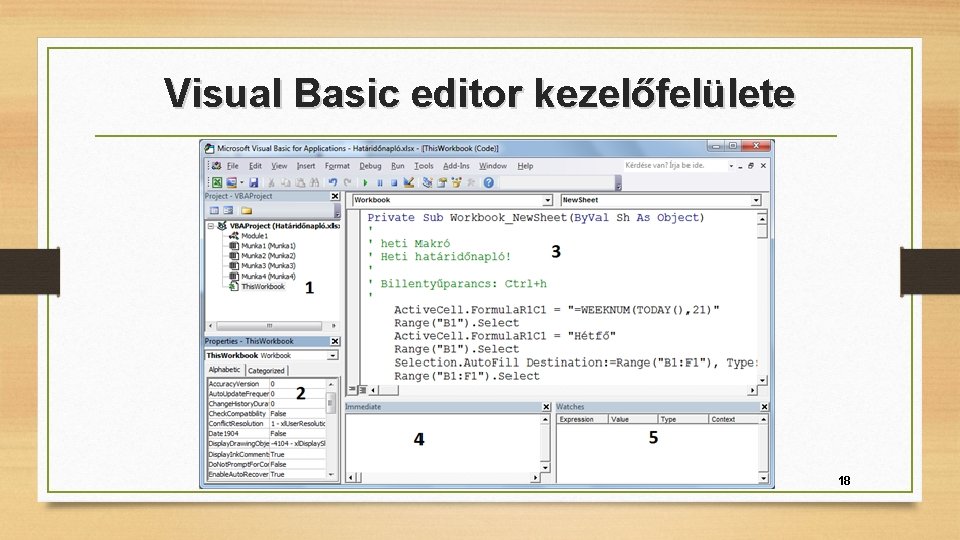Switch to the Categorized tab
Viewport: 960px width, 540px height.
266,370
